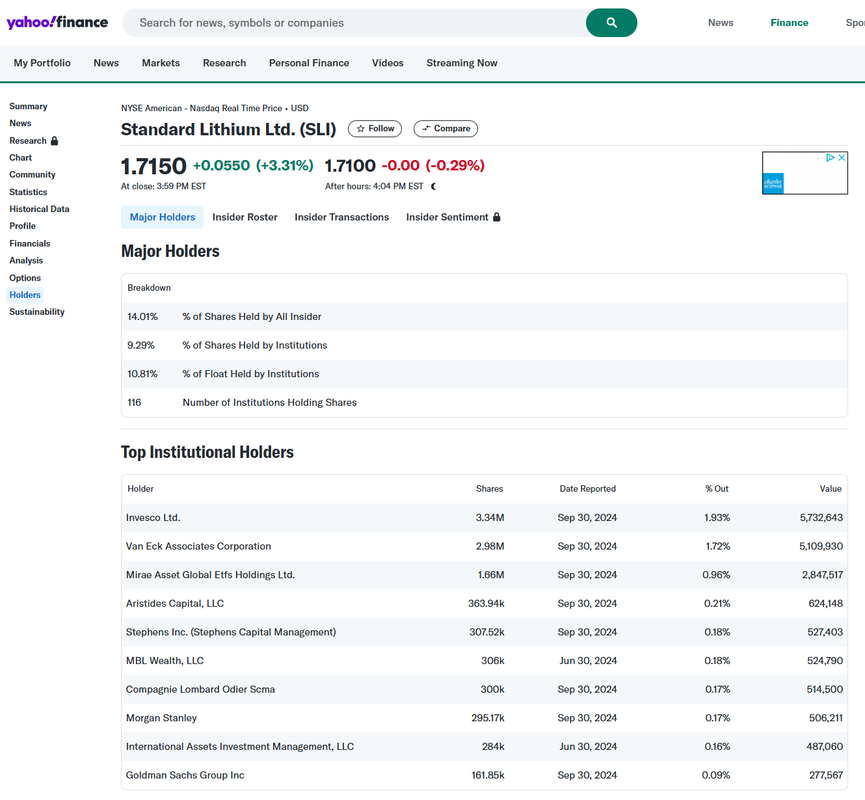Screen dimensions: 865x800
Task: Click the lock icon beside Research
Action: pyautogui.click(x=54, y=141)
